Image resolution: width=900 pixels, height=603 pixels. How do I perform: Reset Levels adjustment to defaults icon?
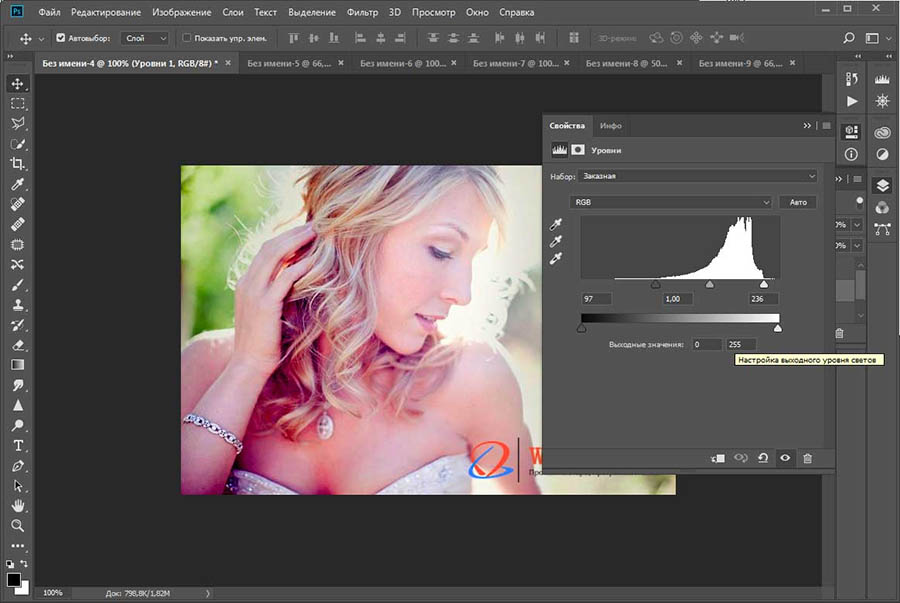tap(763, 458)
